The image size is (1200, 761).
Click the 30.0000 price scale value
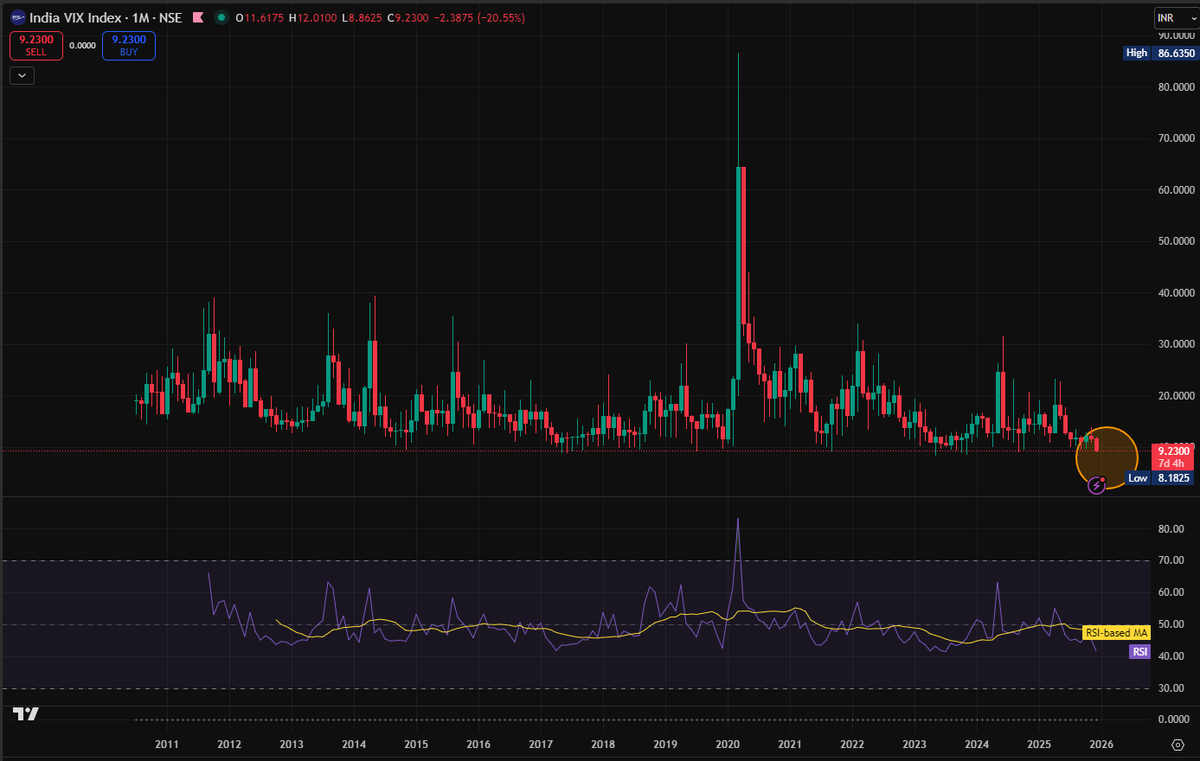pyautogui.click(x=1176, y=343)
